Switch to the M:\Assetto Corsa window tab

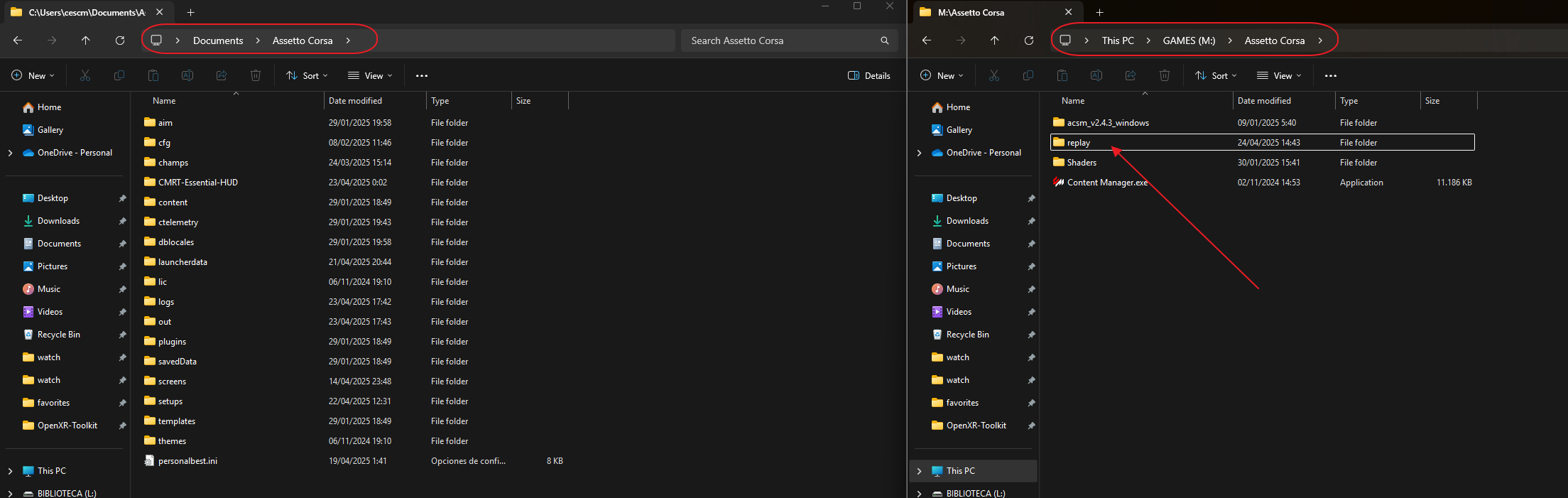point(971,12)
